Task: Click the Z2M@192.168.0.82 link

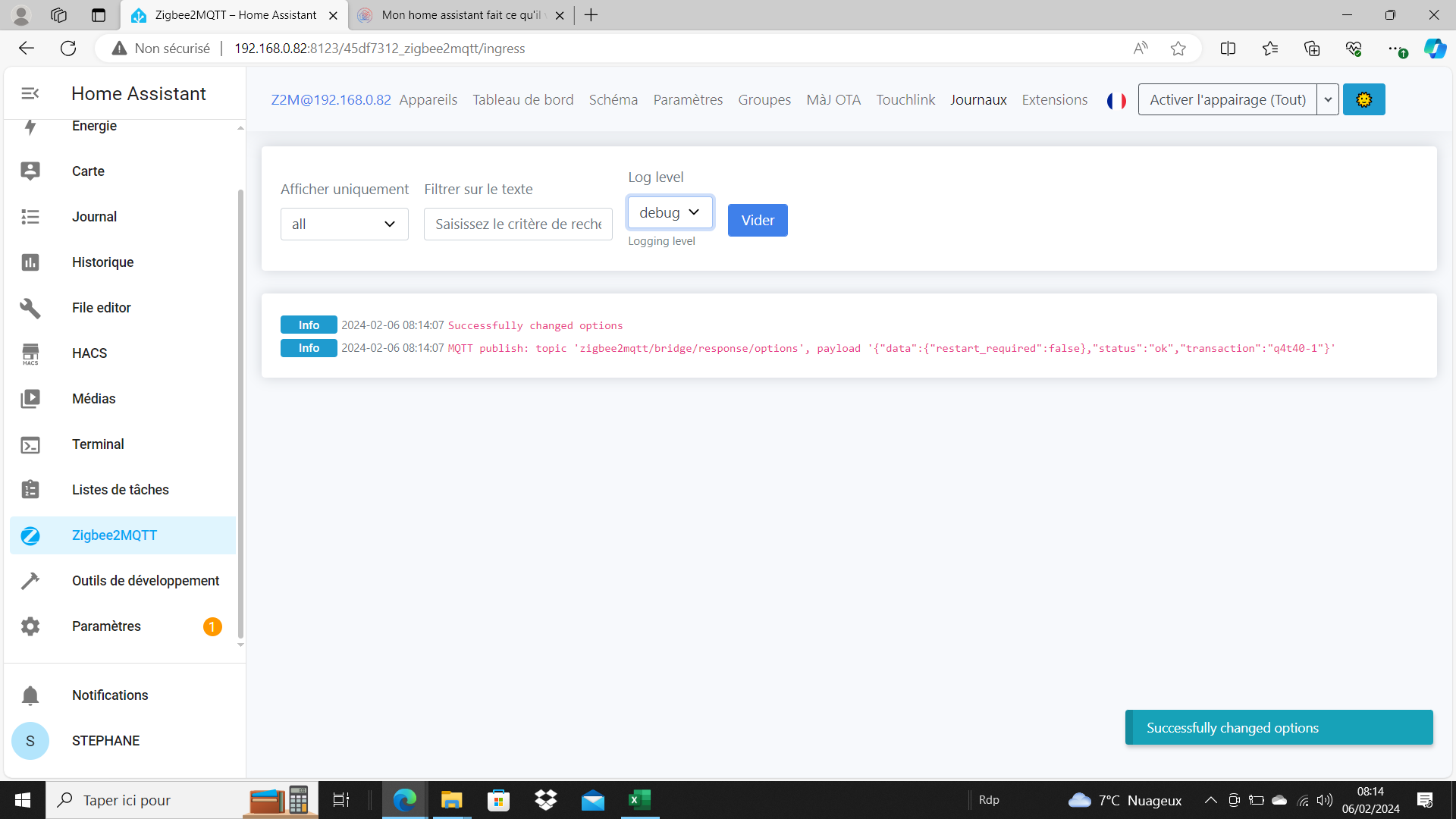Action: click(331, 100)
